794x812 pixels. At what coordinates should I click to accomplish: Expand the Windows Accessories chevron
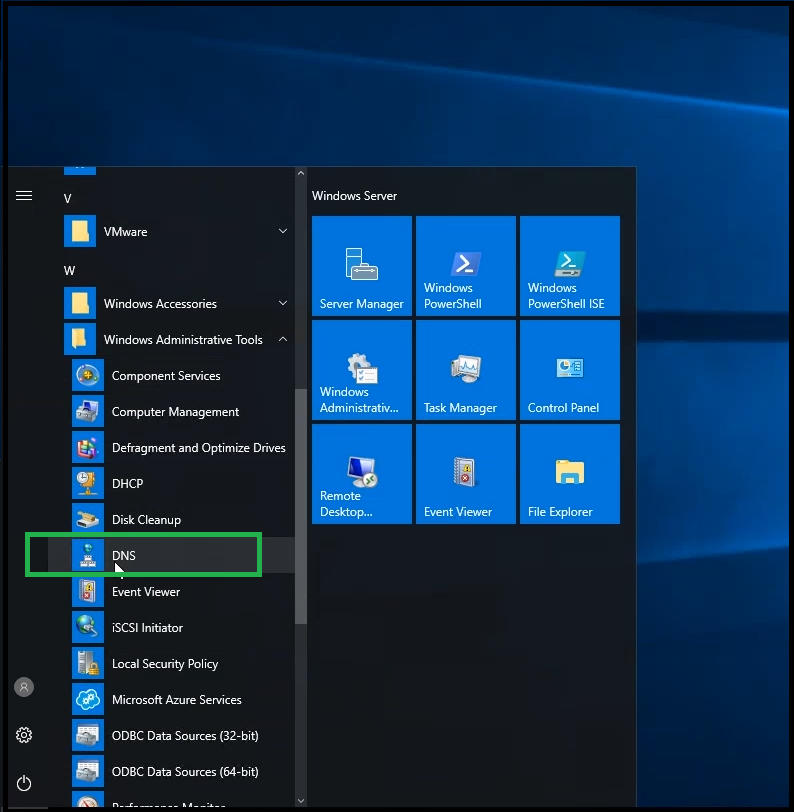click(283, 303)
